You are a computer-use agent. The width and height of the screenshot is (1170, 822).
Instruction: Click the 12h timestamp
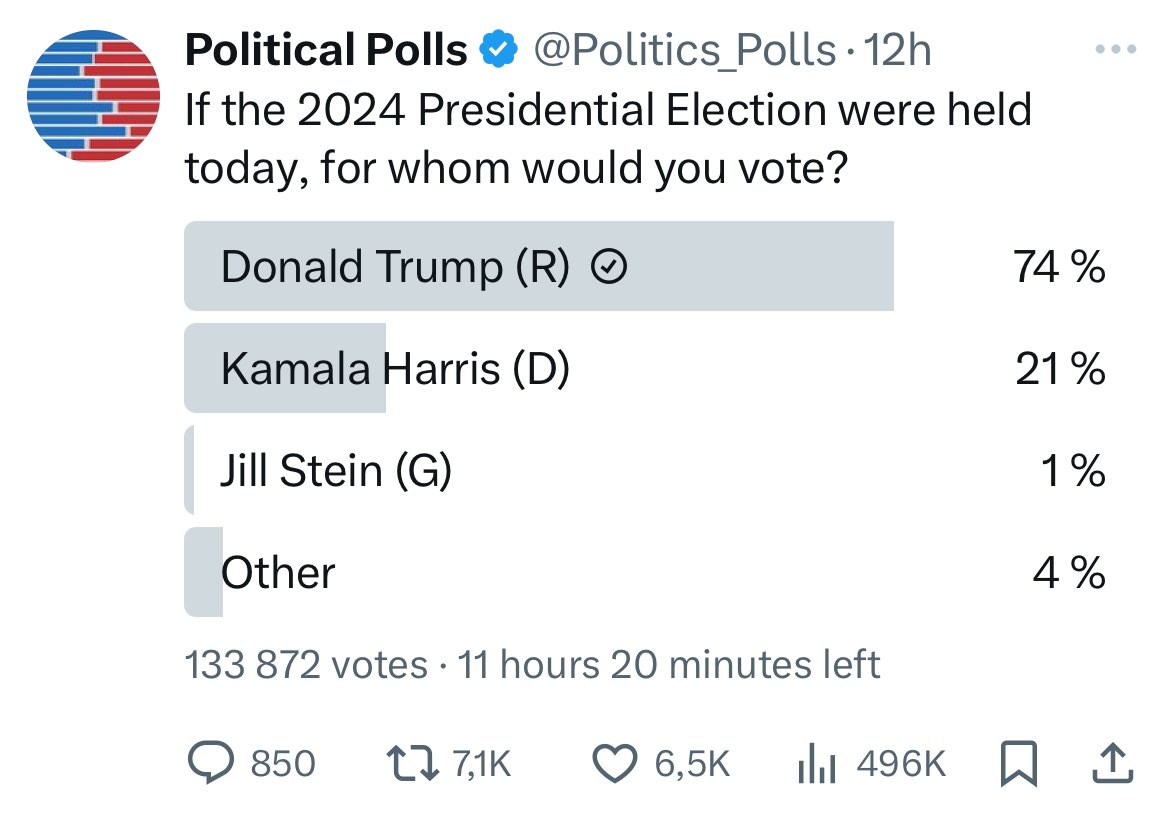[897, 51]
